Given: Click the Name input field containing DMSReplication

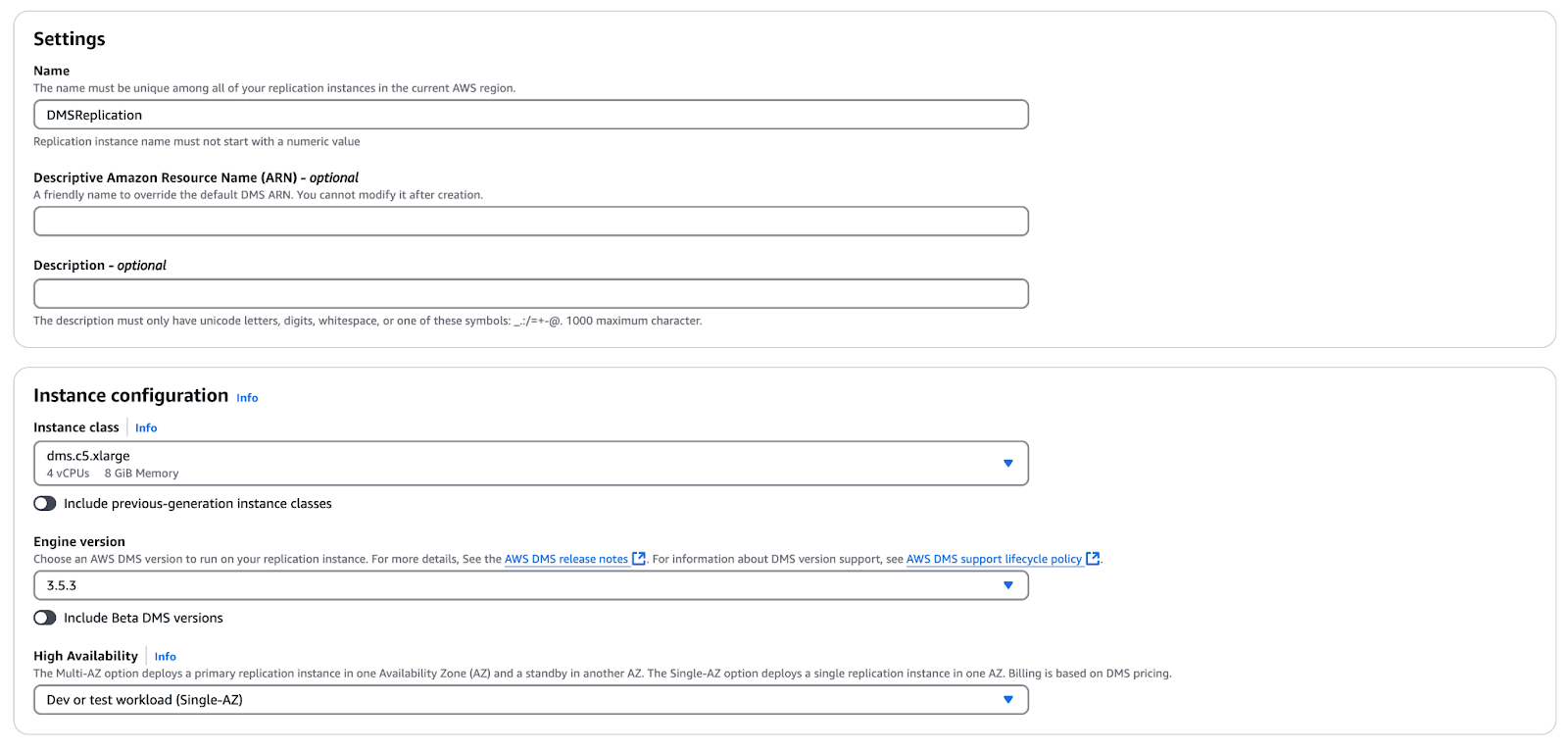Looking at the screenshot, I should pos(531,115).
